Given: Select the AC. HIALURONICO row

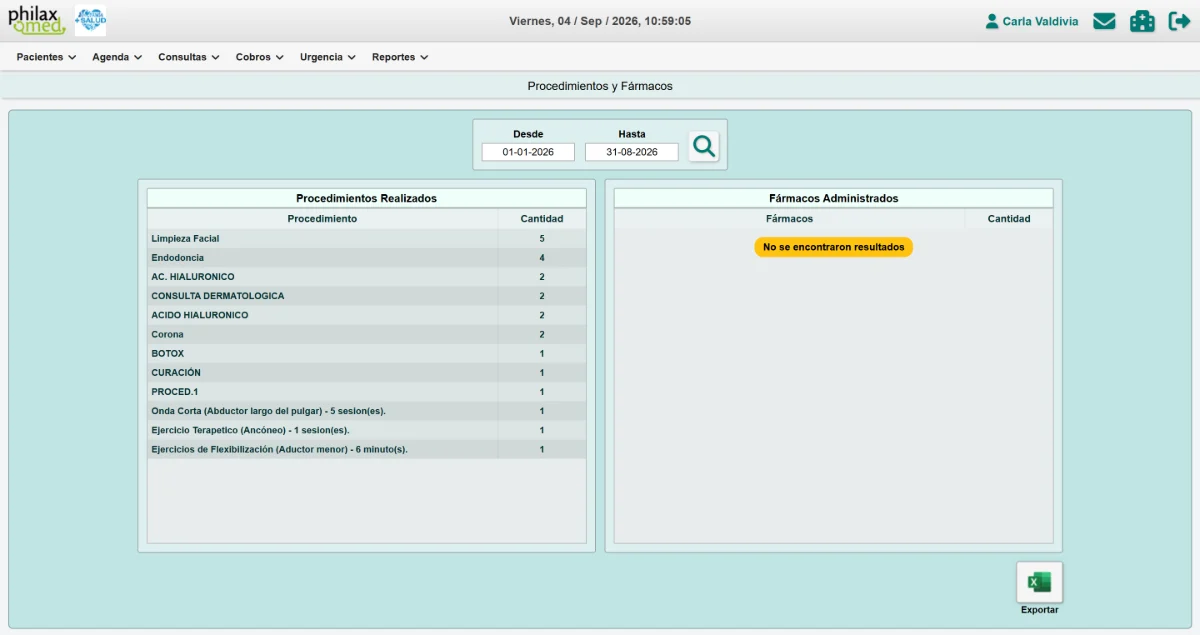Looking at the screenshot, I should [x=367, y=277].
